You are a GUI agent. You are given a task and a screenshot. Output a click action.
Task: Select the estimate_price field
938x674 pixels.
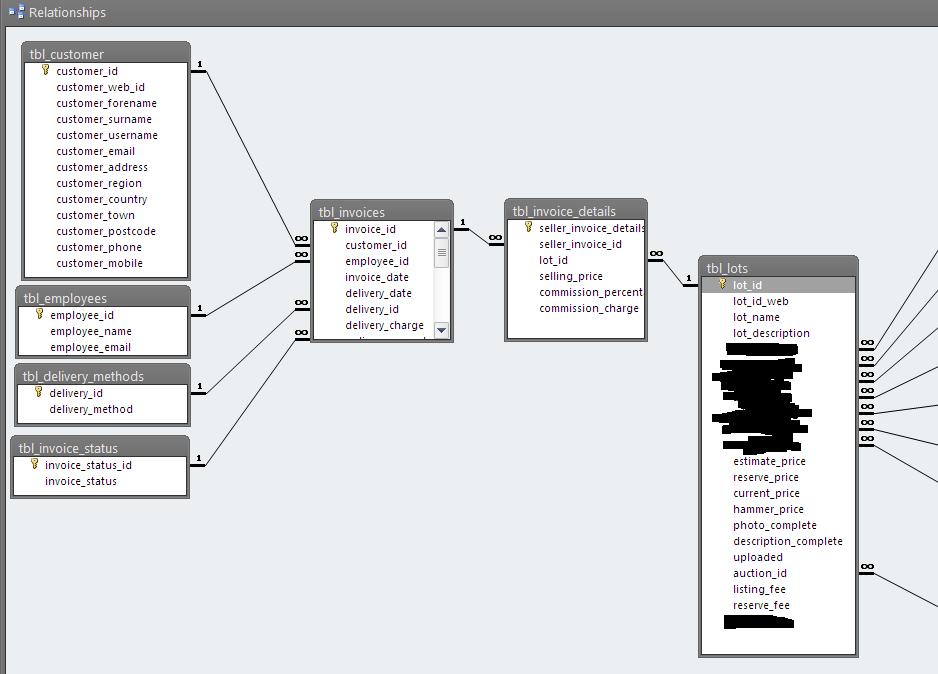pyautogui.click(x=769, y=461)
